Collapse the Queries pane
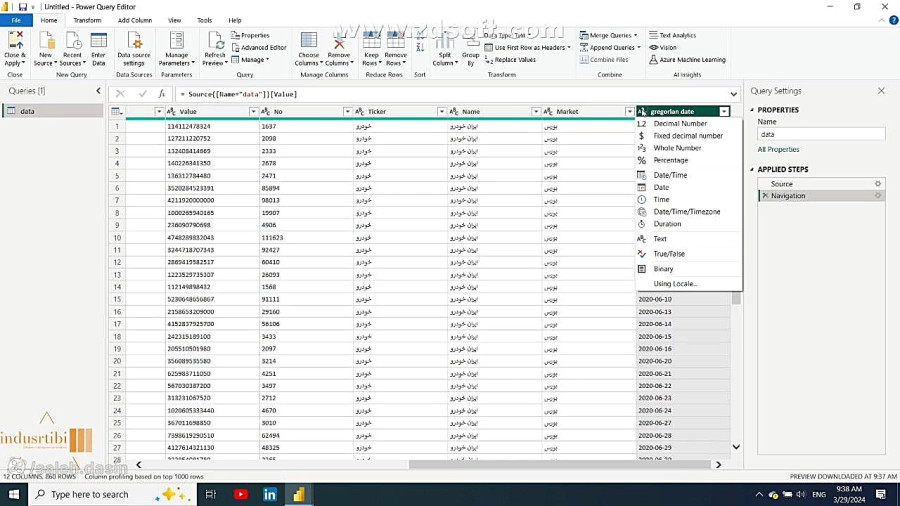This screenshot has width=900, height=506. coord(98,91)
